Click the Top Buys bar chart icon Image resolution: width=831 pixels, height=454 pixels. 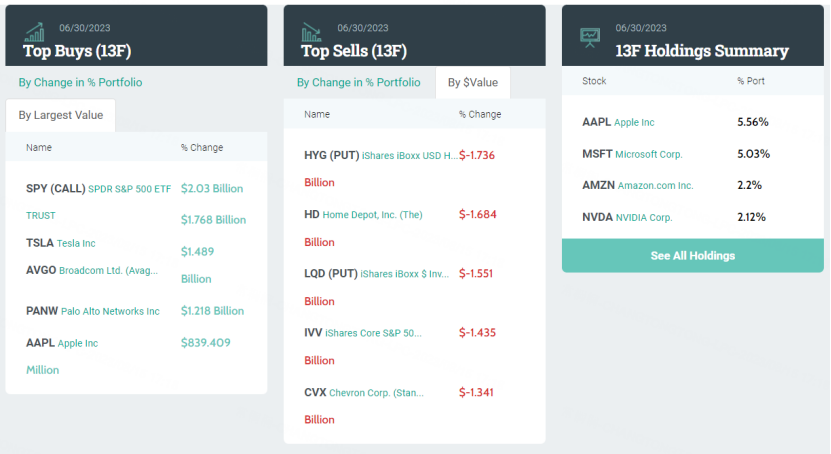point(34,34)
